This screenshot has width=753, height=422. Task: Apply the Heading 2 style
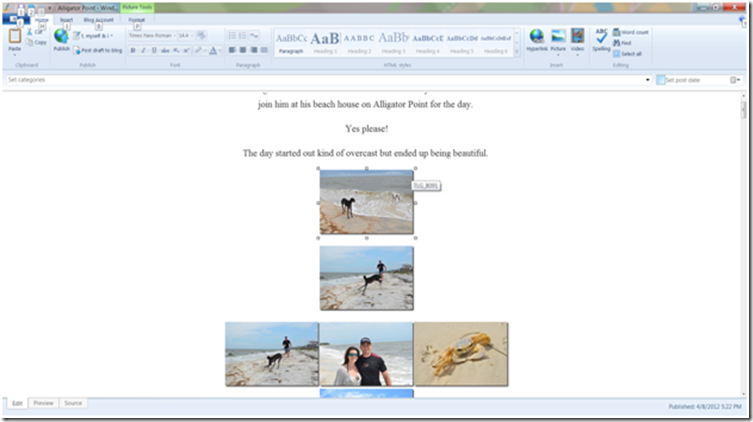[359, 43]
